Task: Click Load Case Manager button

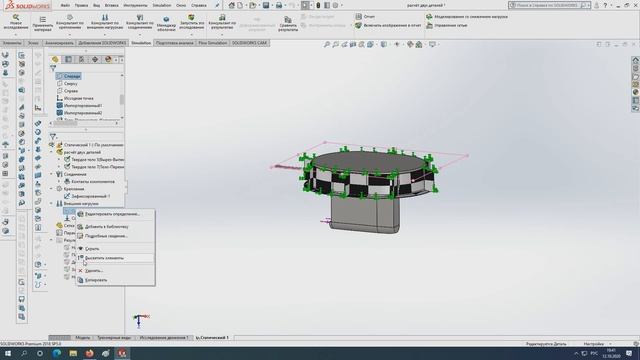Action: (x=467, y=17)
